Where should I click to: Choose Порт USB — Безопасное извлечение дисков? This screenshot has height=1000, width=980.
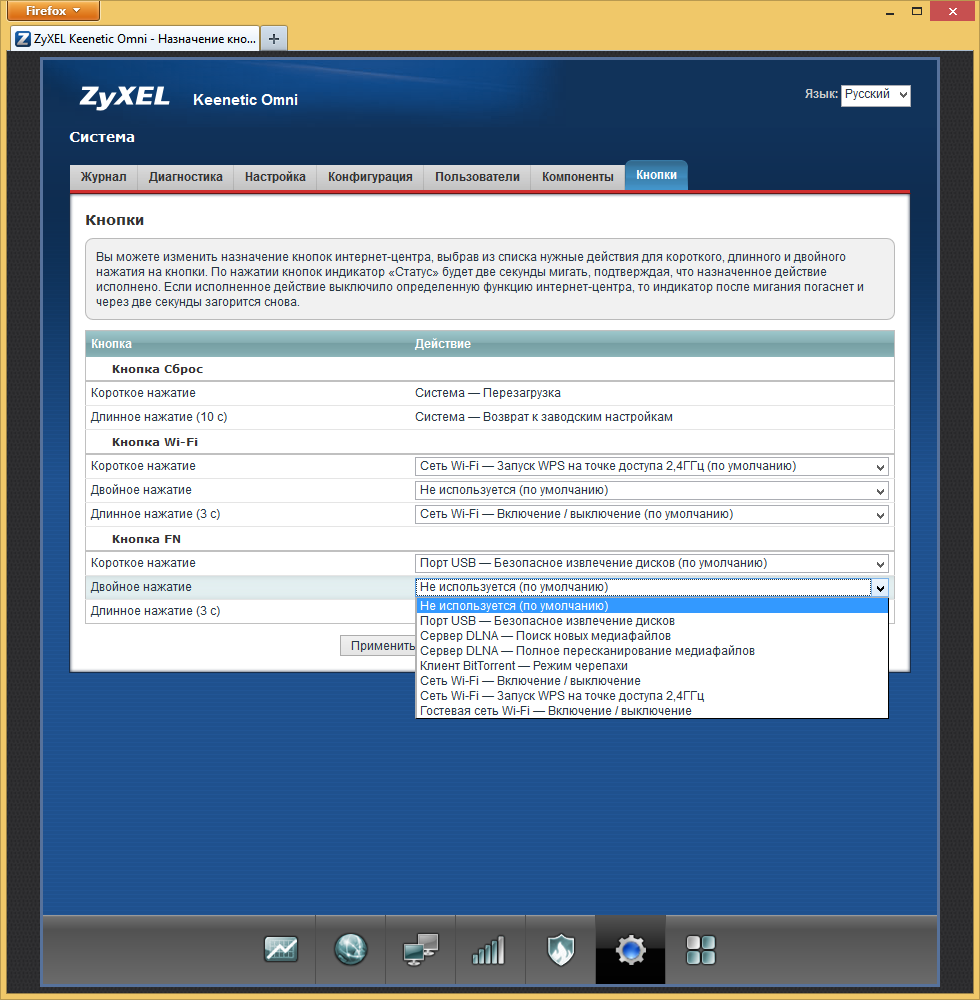click(x=652, y=621)
